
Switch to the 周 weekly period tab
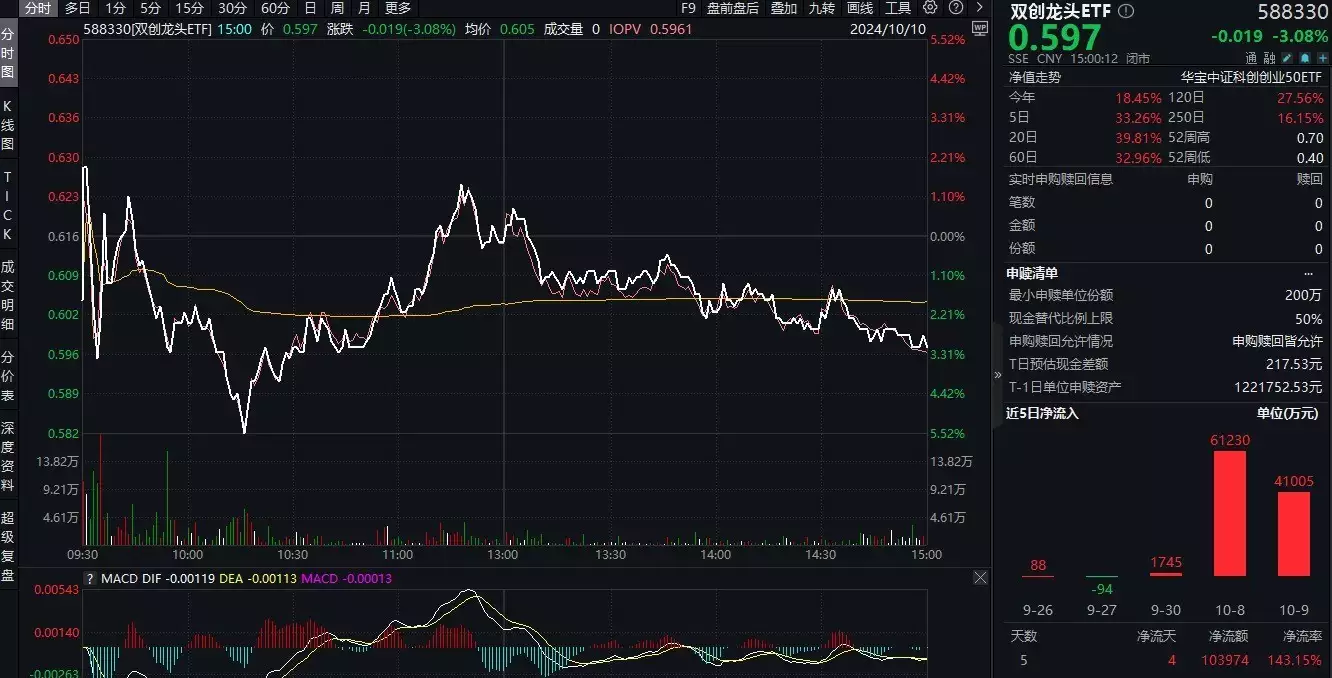(337, 8)
